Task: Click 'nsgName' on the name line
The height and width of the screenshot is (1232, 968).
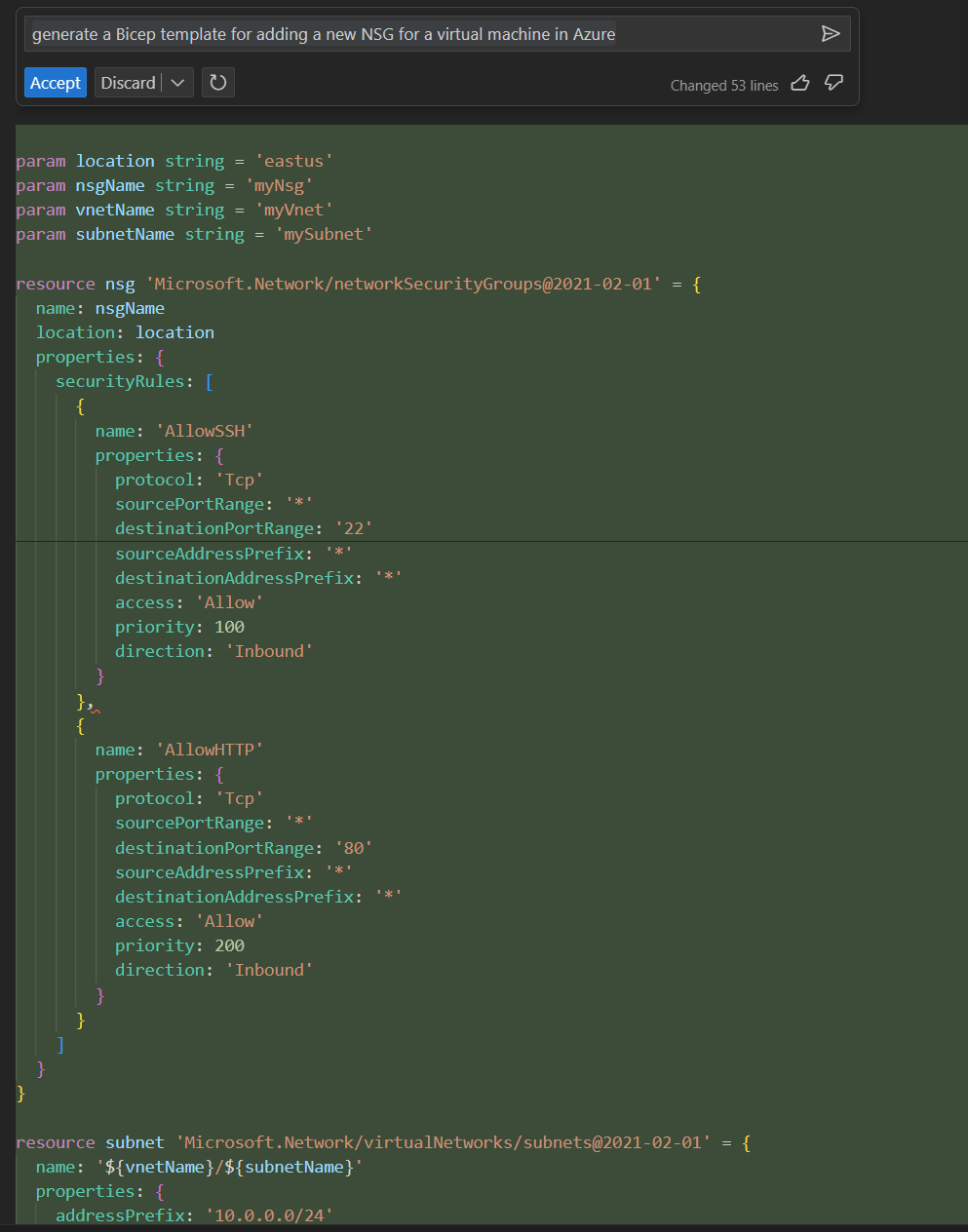Action: pyautogui.click(x=130, y=308)
